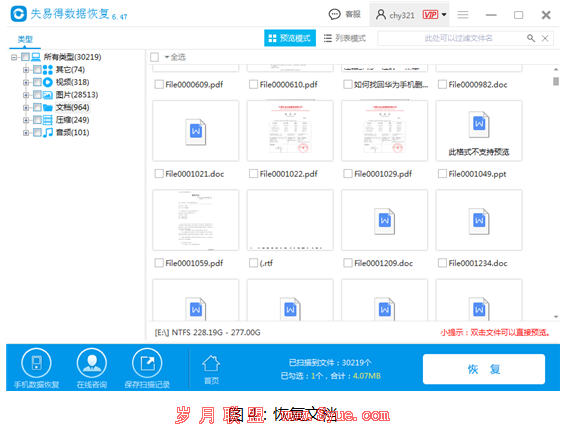Clear the filter with the X icon
The width and height of the screenshot is (562, 425).
[545, 38]
